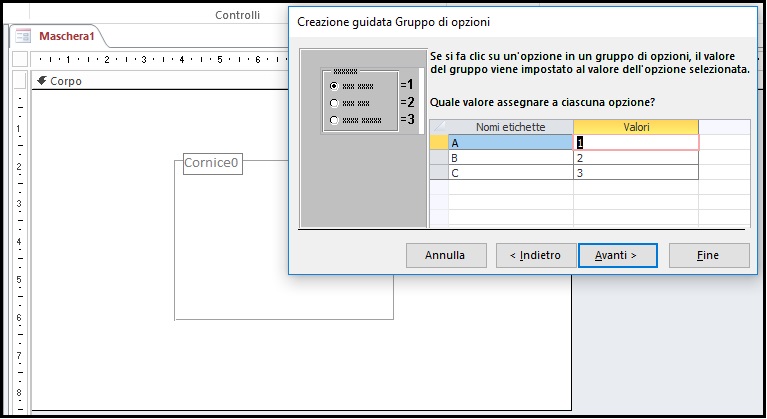Screen dimensions: 767x419
Task: Proceed with the Avanti button
Action: coord(618,255)
